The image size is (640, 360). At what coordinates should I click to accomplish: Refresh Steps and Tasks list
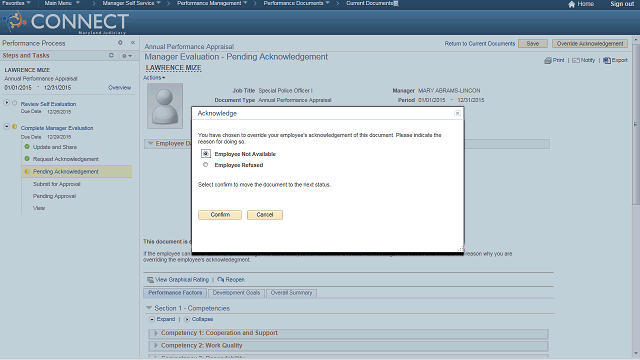pyautogui.click(x=111, y=55)
